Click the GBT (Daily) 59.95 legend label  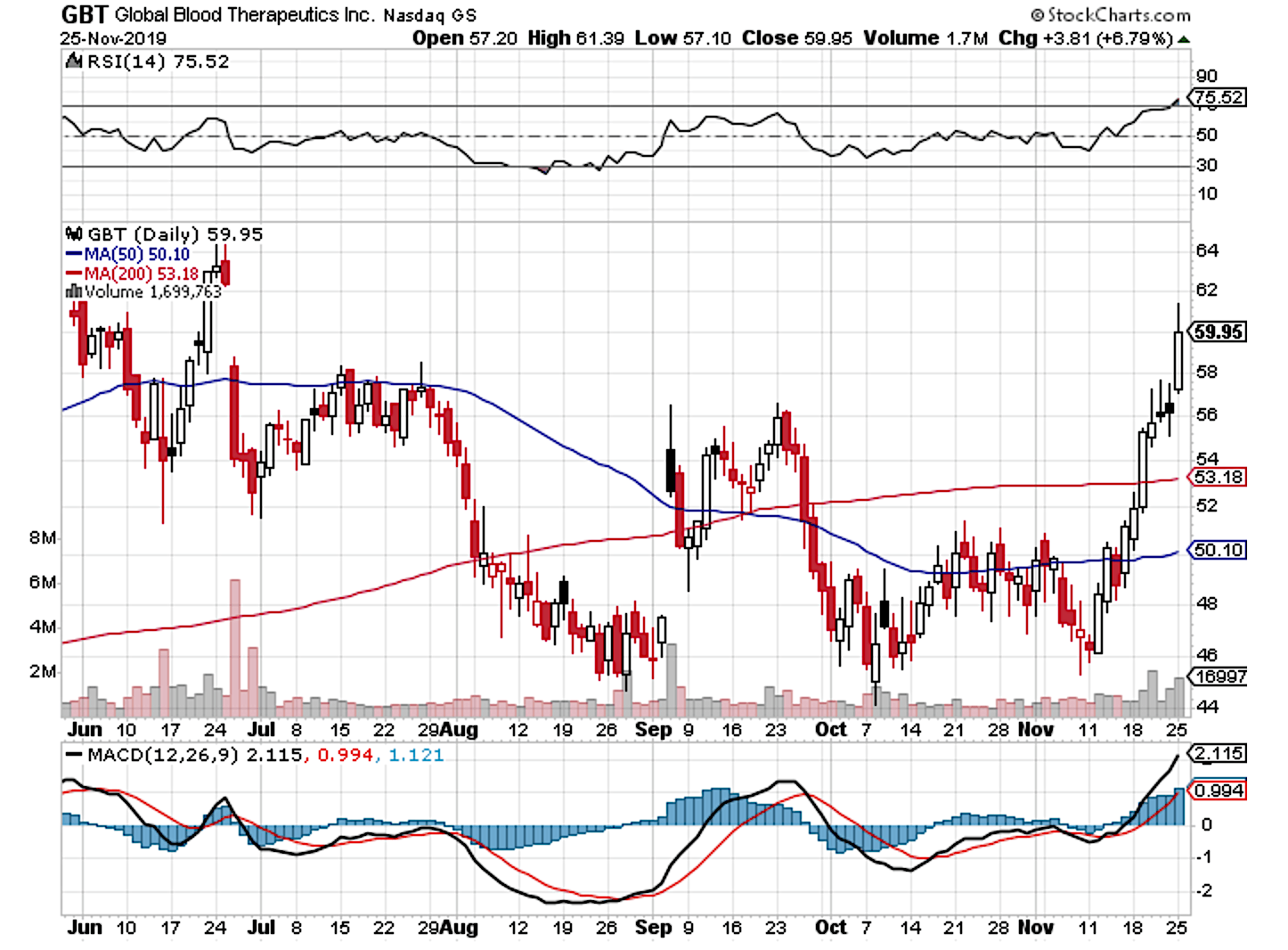pos(175,234)
